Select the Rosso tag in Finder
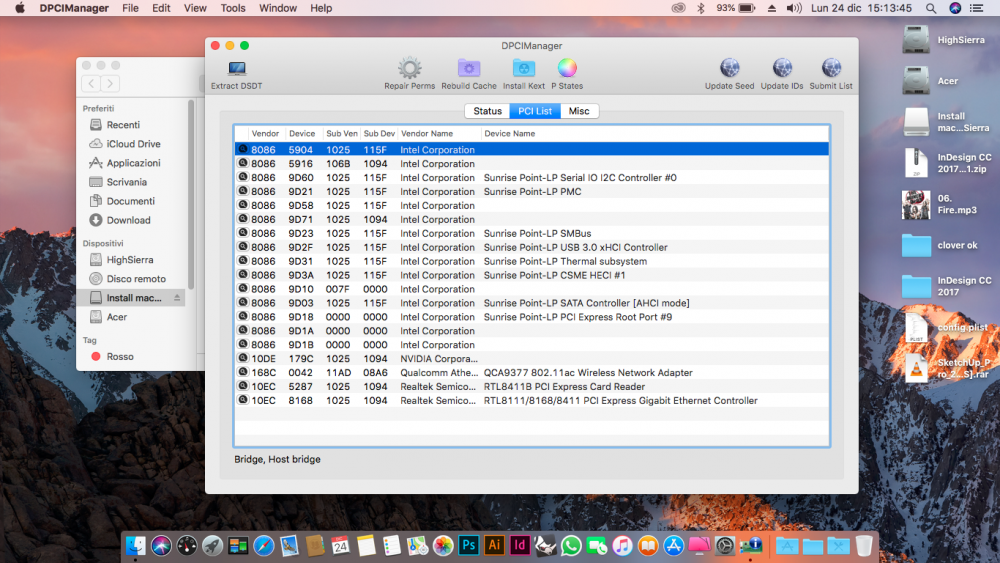 (133, 356)
